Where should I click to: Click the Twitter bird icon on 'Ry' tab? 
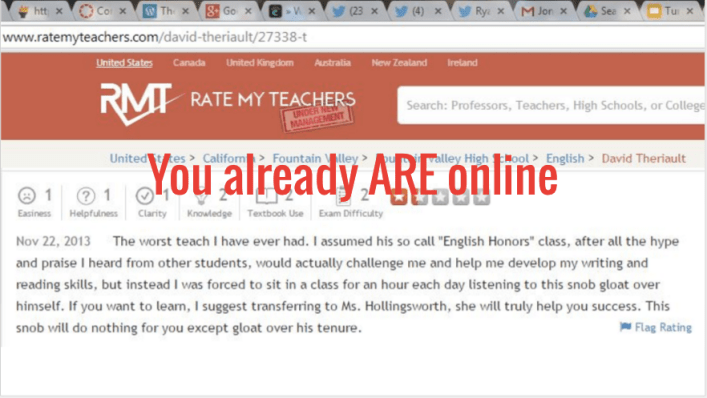pos(465,11)
